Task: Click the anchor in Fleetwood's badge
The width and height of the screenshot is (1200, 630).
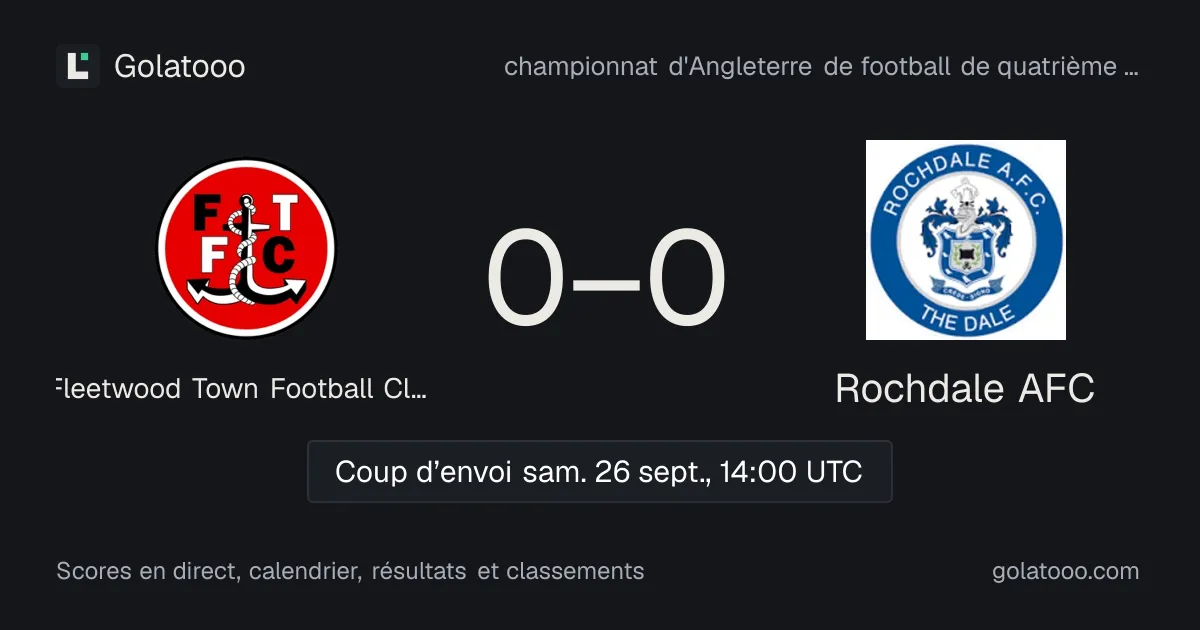Action: coord(246,256)
